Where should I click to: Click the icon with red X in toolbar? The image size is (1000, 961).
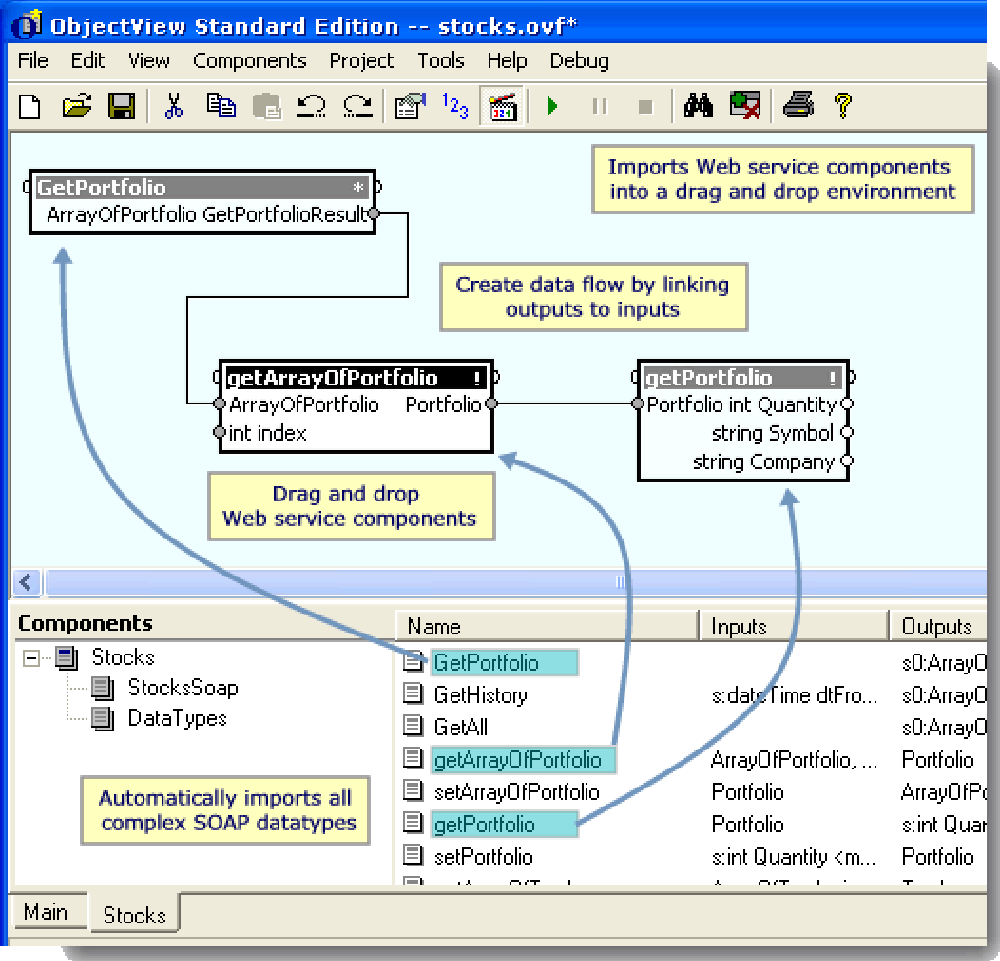(x=745, y=106)
